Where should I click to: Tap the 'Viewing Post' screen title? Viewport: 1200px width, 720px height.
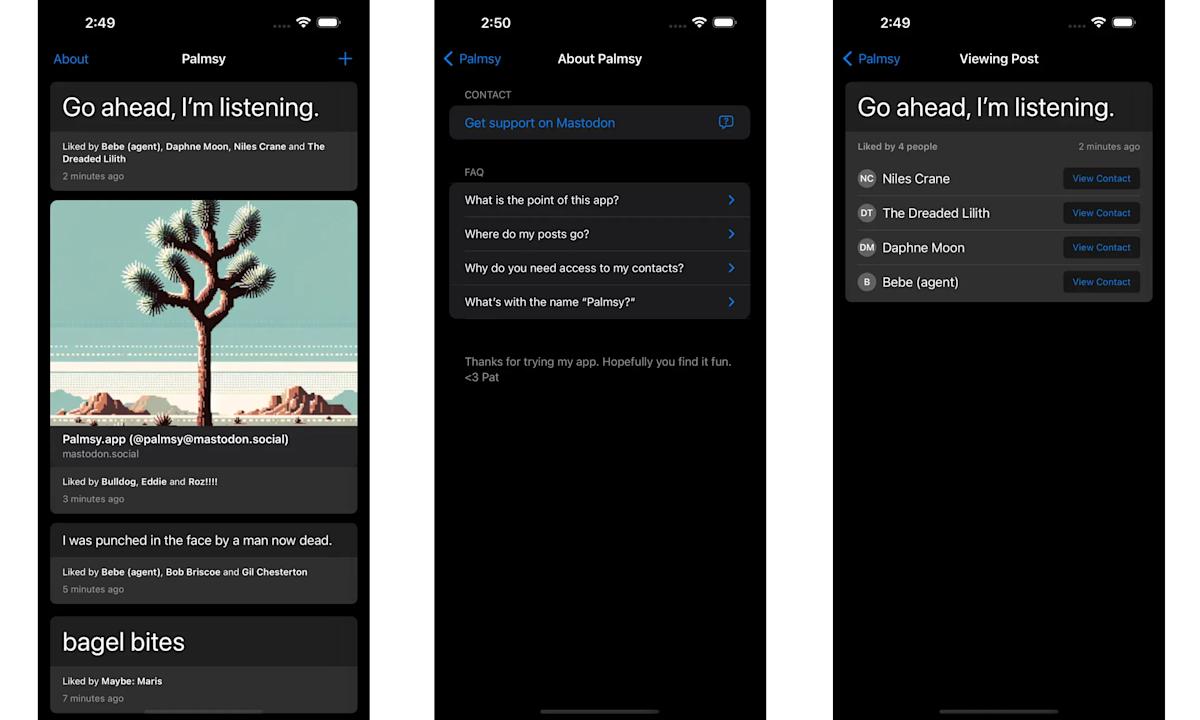click(x=999, y=59)
